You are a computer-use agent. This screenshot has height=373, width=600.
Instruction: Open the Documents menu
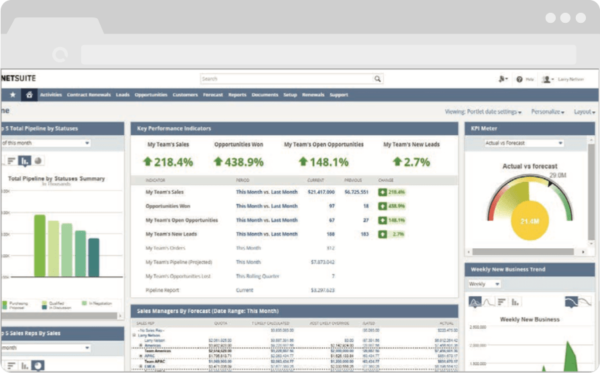265,95
